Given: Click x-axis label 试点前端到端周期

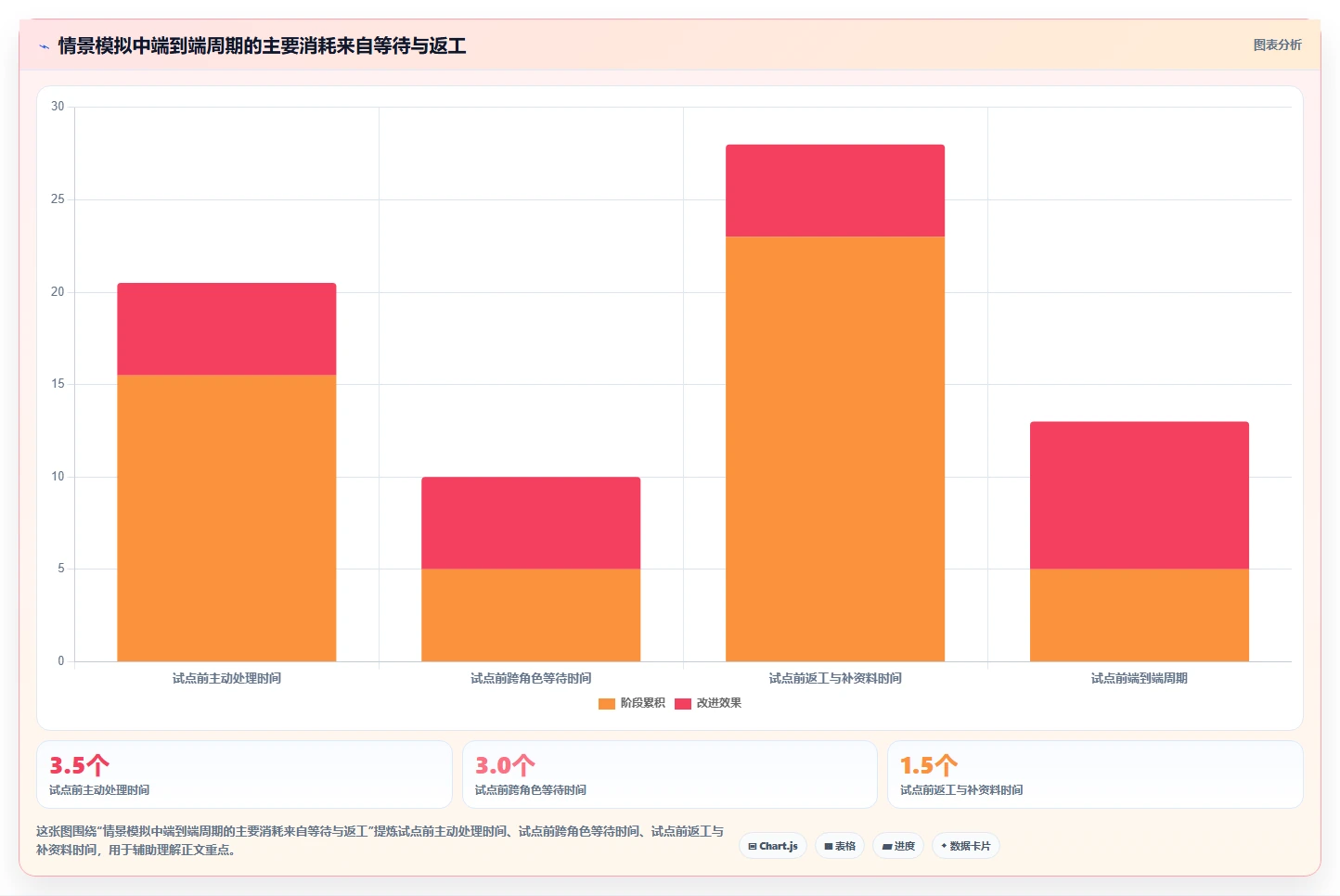Looking at the screenshot, I should [x=1140, y=679].
